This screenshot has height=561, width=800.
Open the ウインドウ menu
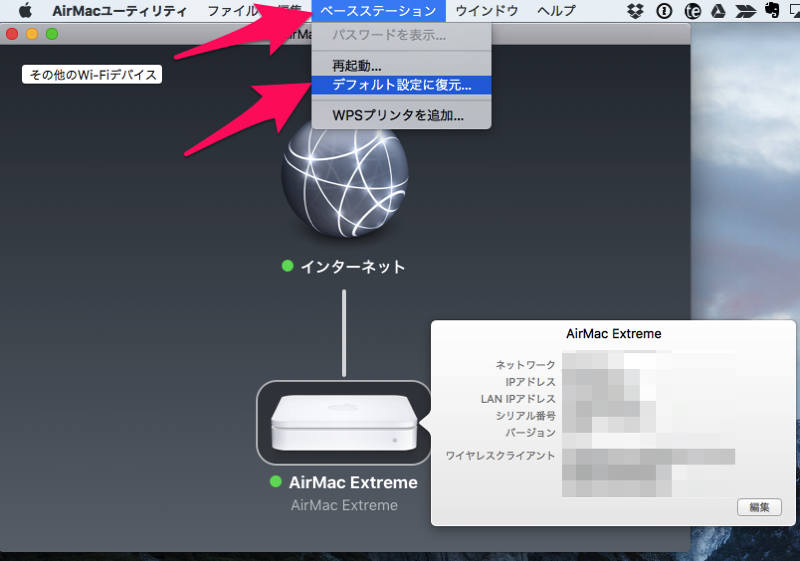point(487,11)
